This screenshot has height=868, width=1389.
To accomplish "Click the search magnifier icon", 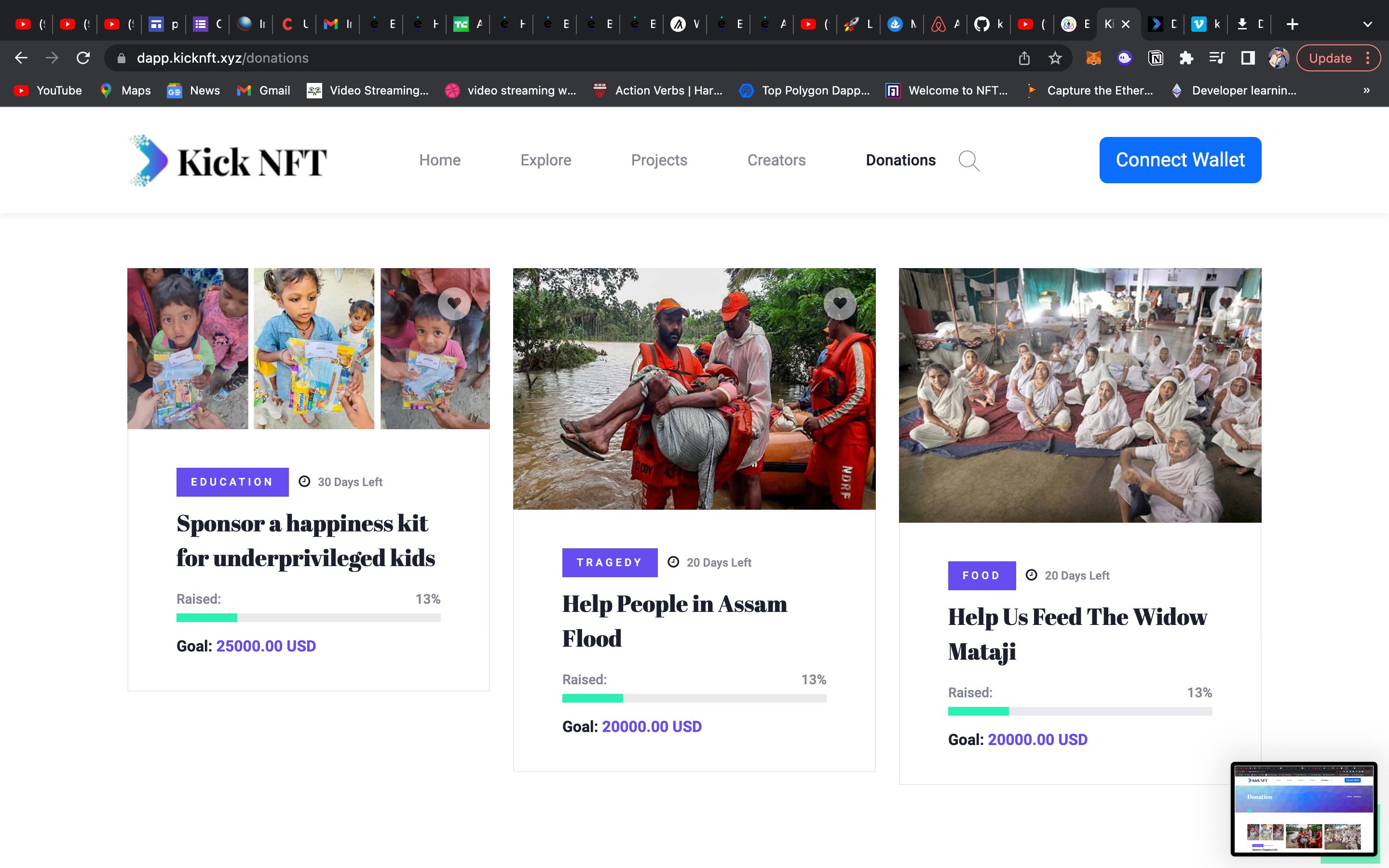I will tap(969, 160).
